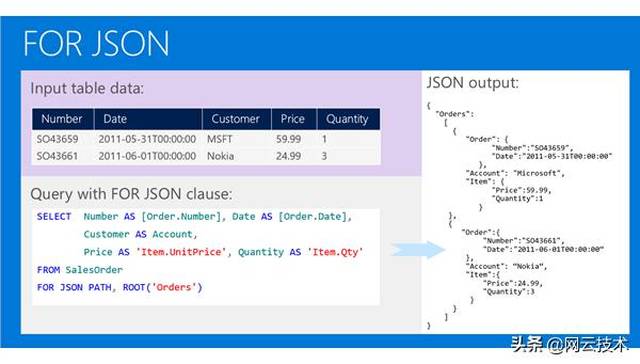
Task: Click "Account": "Microsoft" in JSON output
Action: tap(515, 173)
